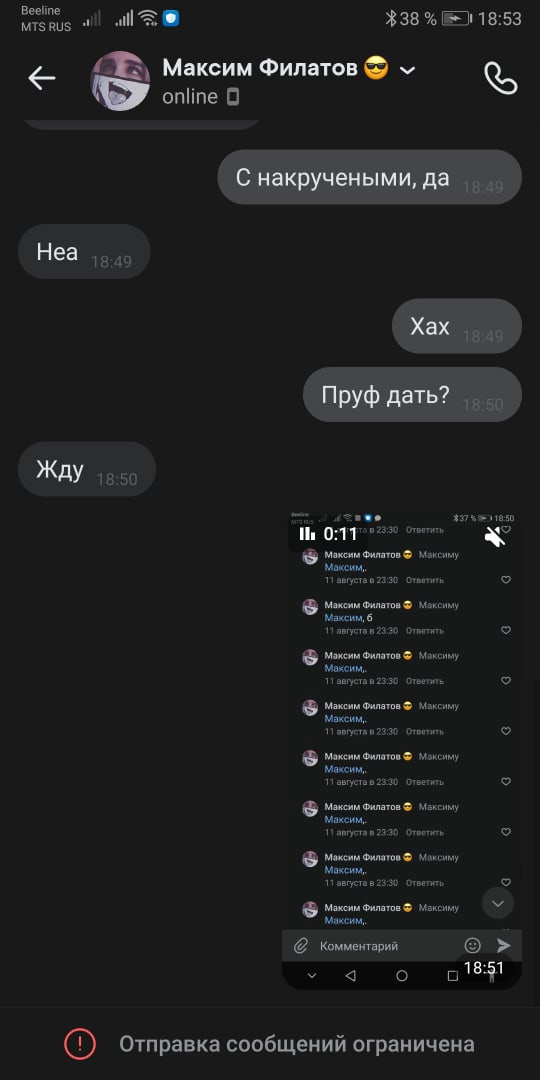Unmute the video with the muted speaker icon
The image size is (540, 1080).
pos(495,536)
